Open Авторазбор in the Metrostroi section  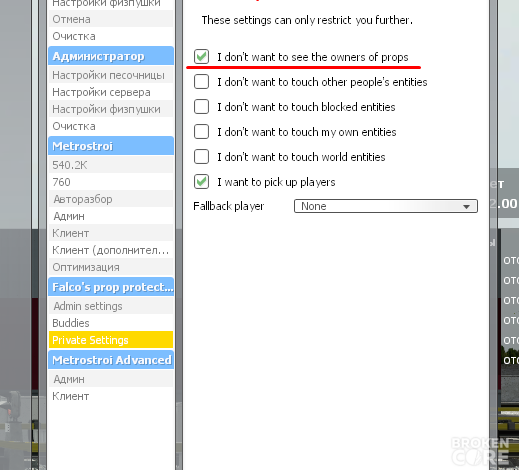111,199
